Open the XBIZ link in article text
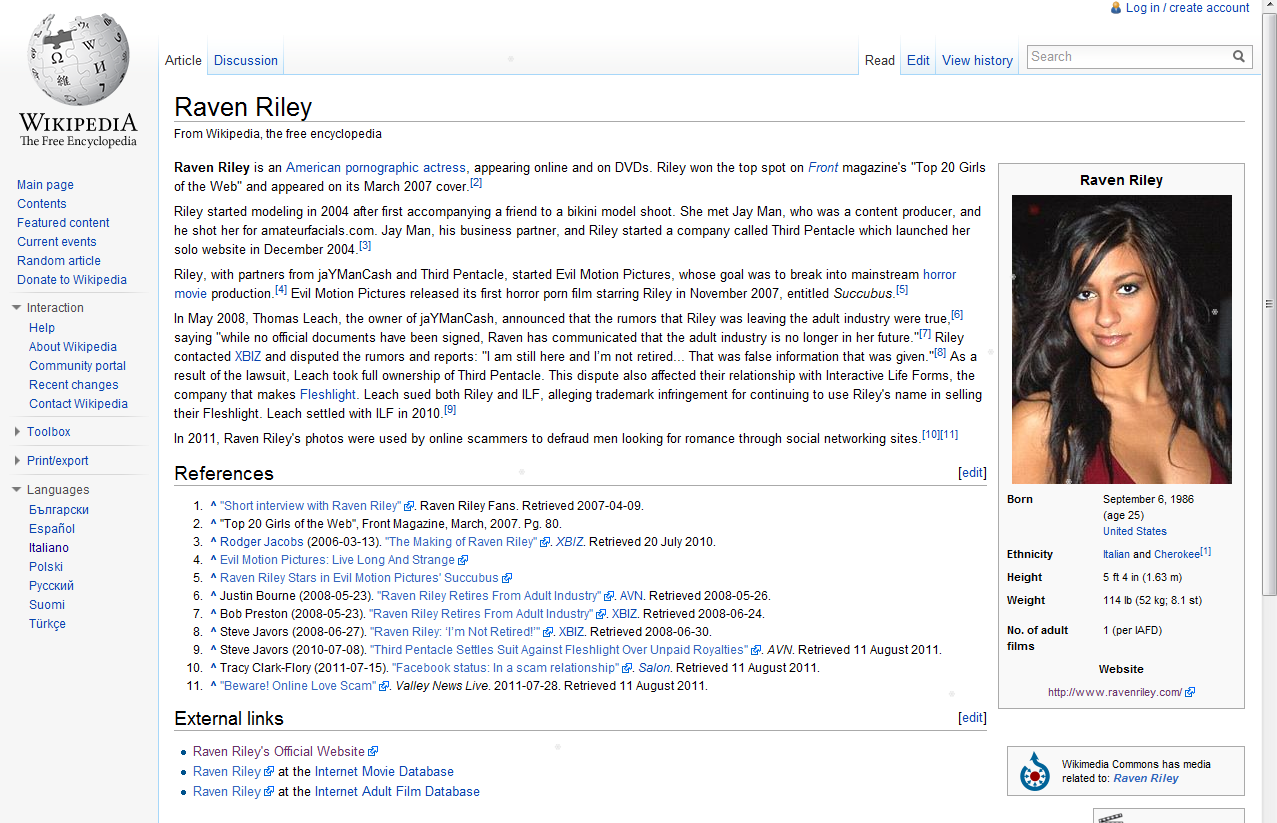Viewport: 1277px width, 823px height. 247,356
